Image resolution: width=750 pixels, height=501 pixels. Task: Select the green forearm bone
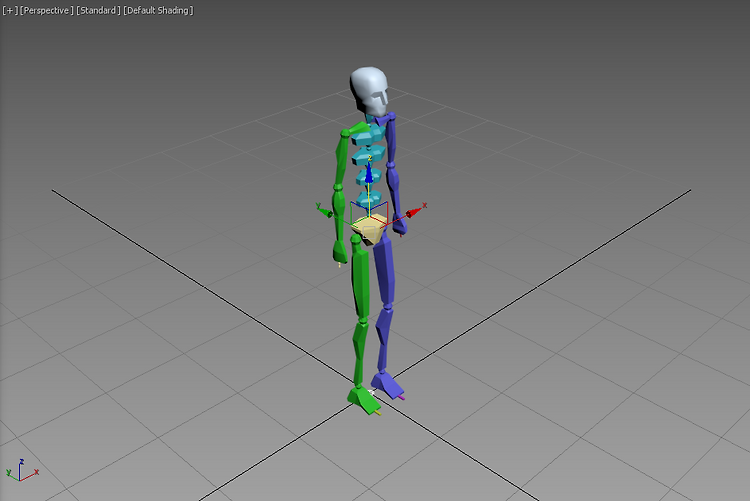tap(338, 214)
